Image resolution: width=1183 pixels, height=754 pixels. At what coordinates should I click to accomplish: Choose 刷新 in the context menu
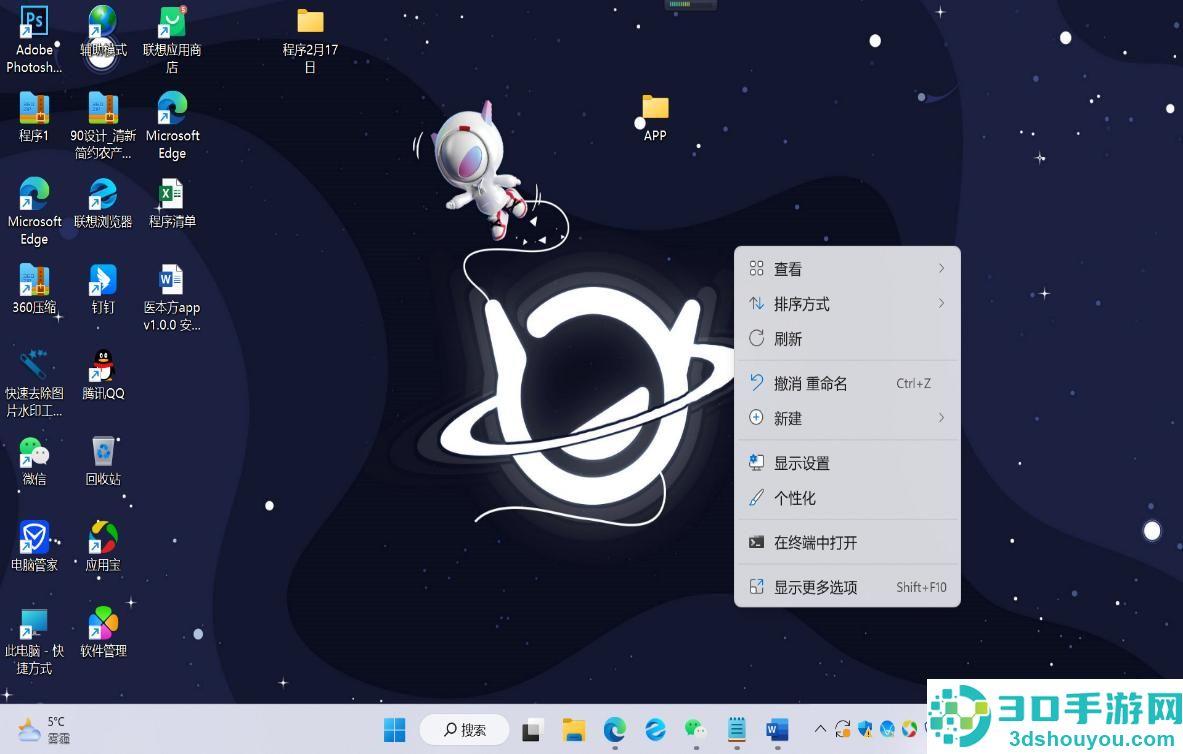[x=847, y=339]
